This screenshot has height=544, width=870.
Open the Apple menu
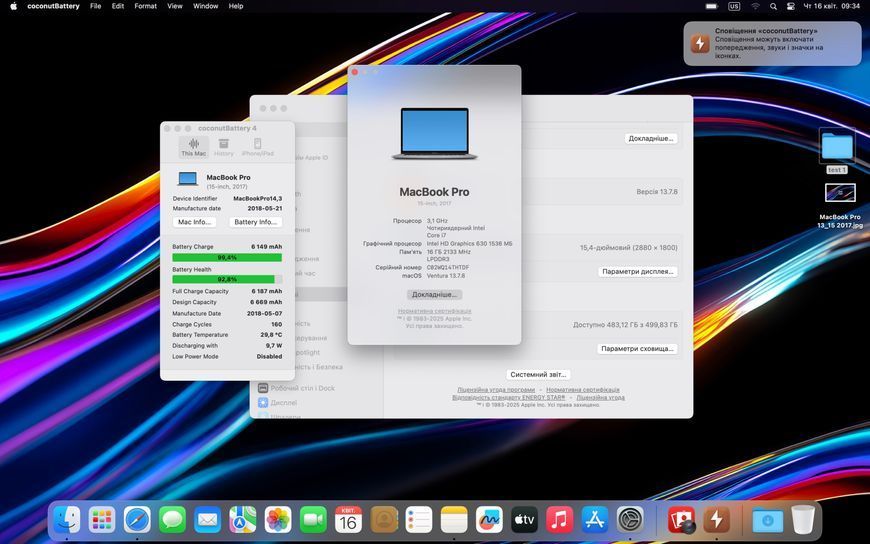13,6
